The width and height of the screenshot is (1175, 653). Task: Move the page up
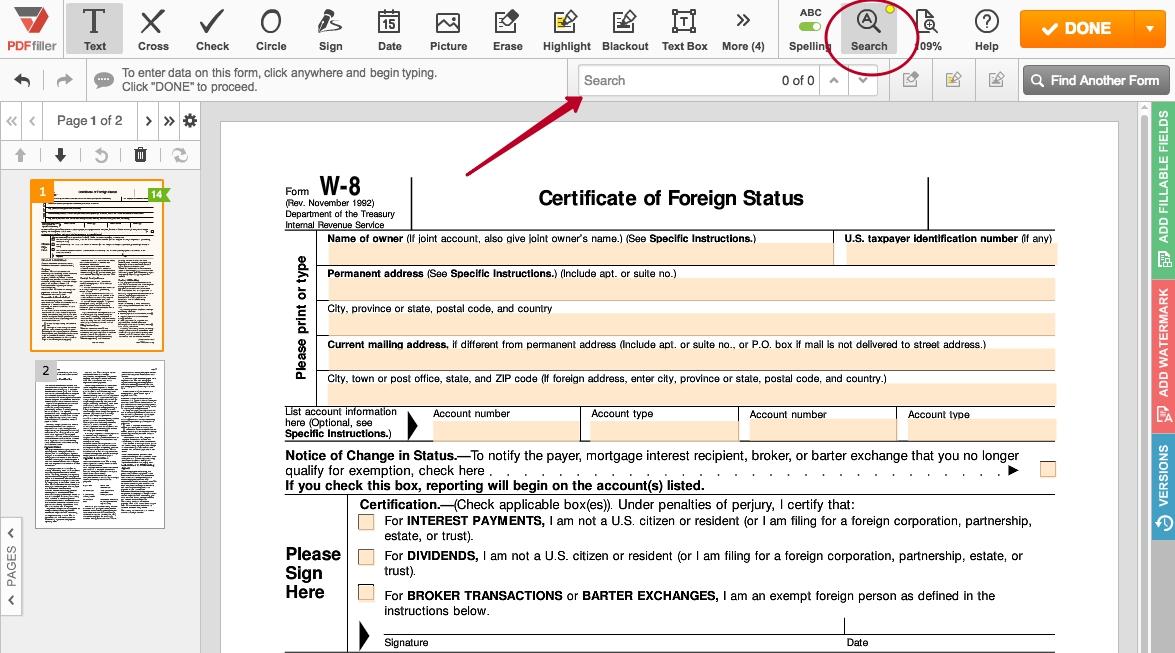pyautogui.click(x=20, y=155)
